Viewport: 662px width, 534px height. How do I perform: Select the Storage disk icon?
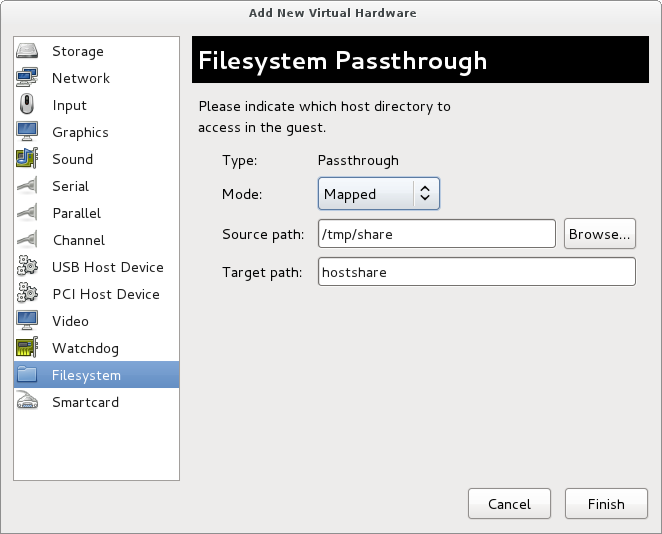pyautogui.click(x=27, y=51)
